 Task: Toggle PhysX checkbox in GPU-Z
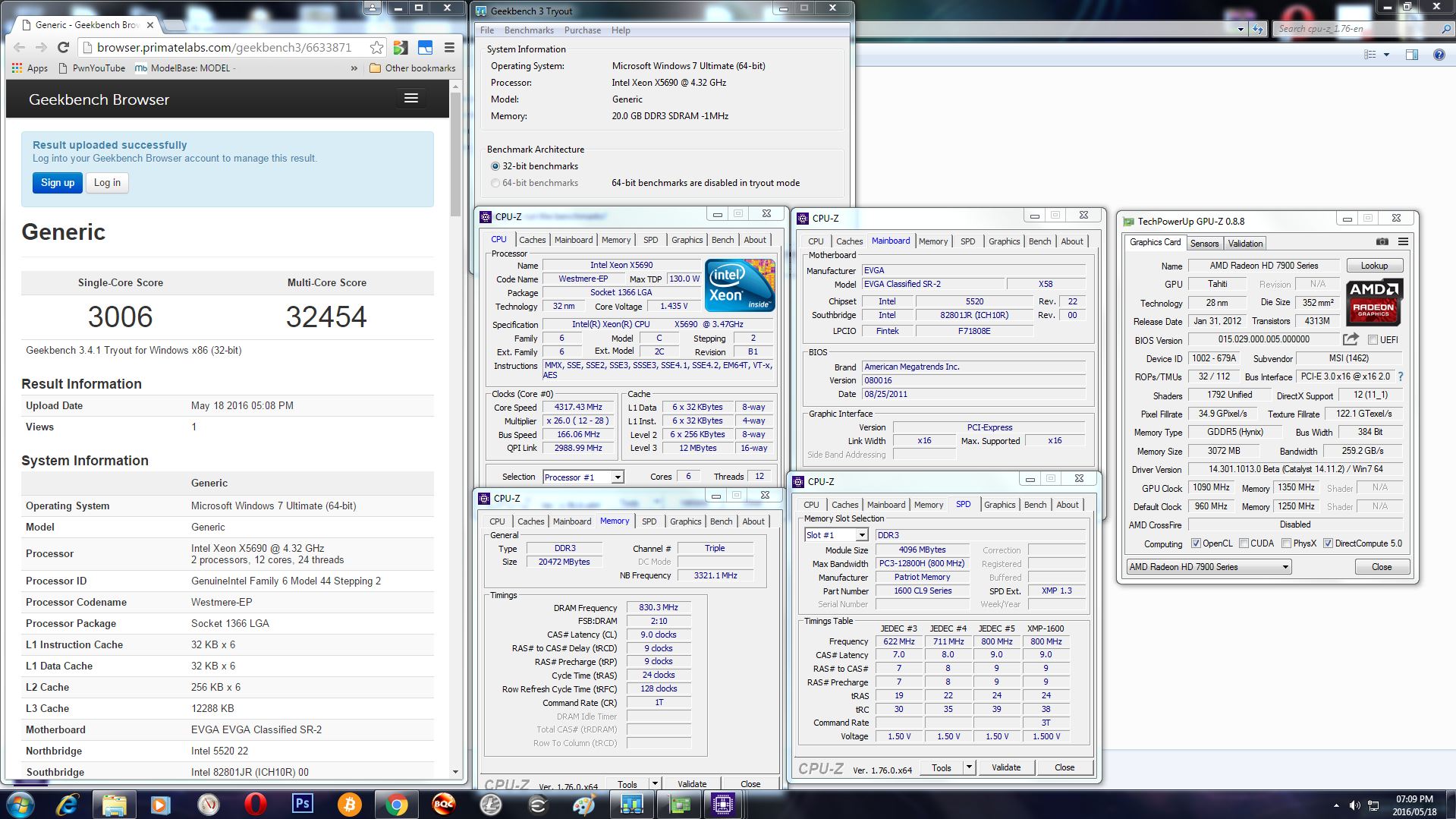click(1286, 543)
